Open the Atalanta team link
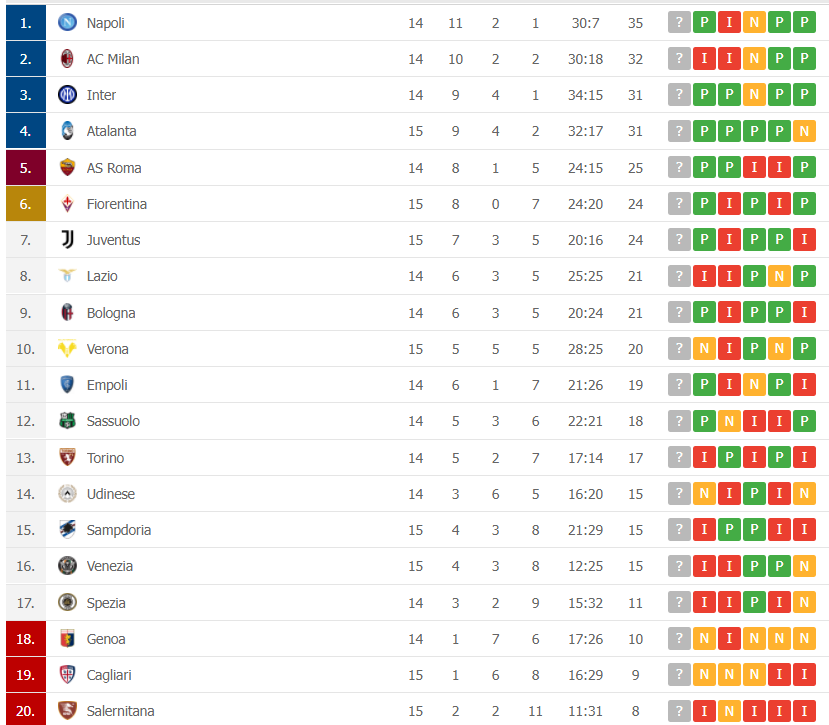Viewport: 829px width, 725px height. 111,131
